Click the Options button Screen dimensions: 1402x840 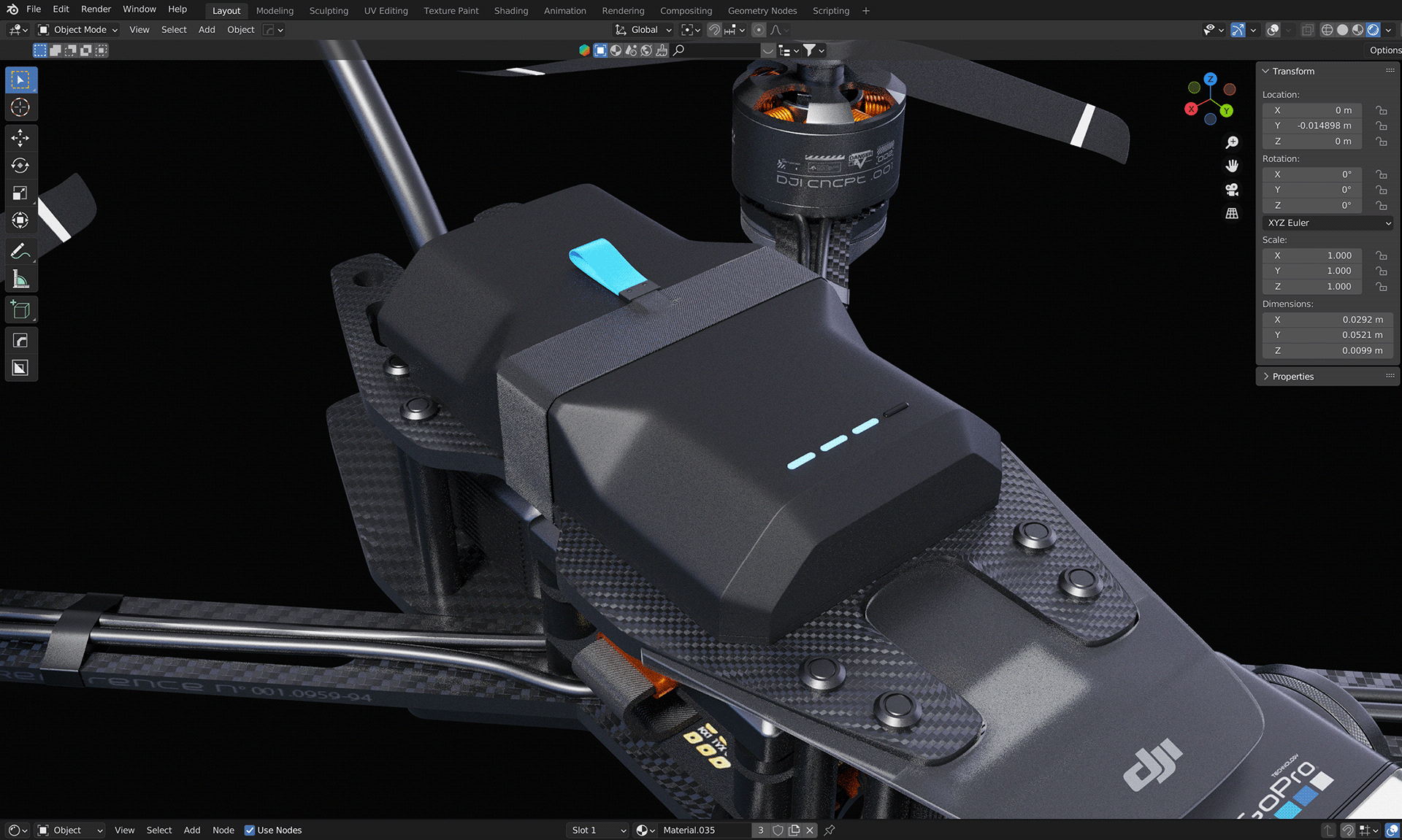pos(1384,50)
